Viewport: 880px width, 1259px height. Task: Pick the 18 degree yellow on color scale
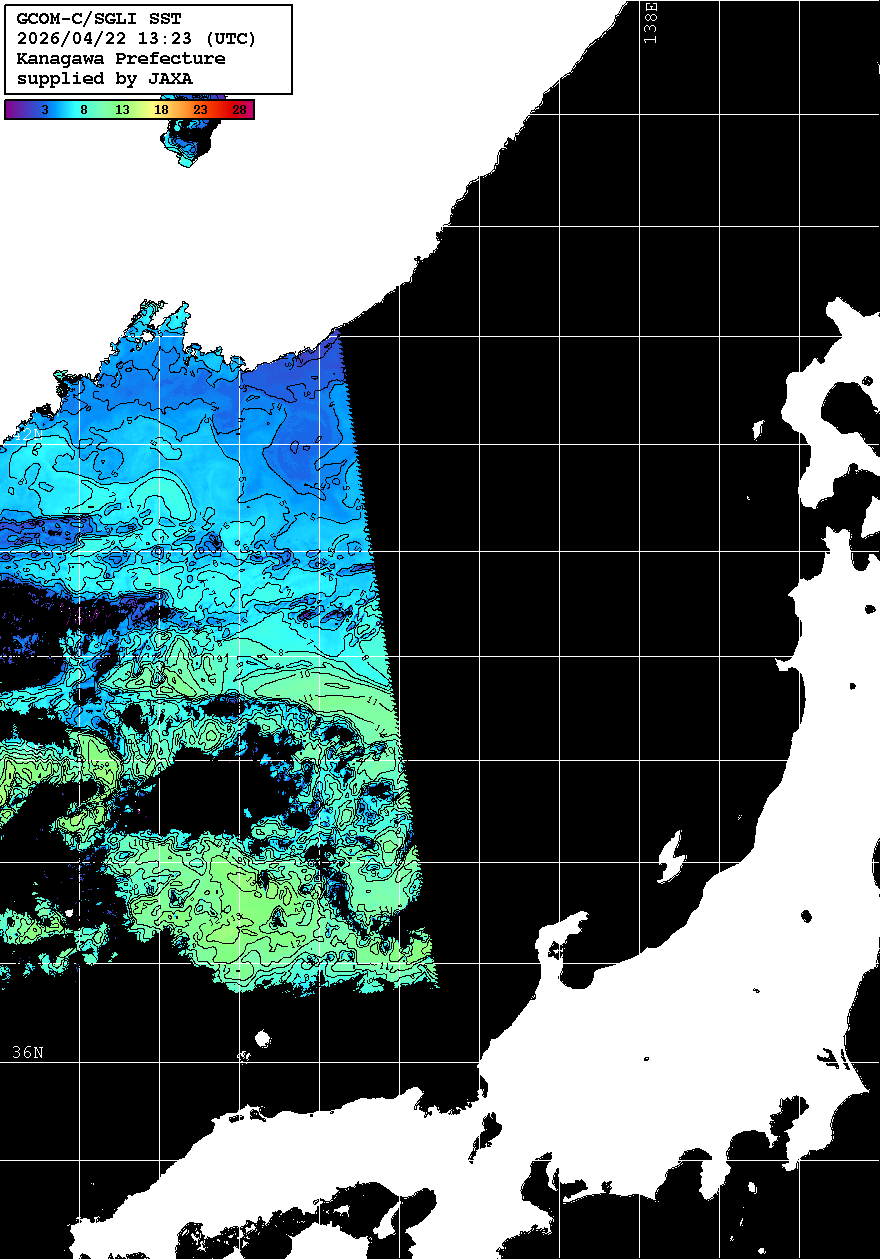tap(161, 110)
